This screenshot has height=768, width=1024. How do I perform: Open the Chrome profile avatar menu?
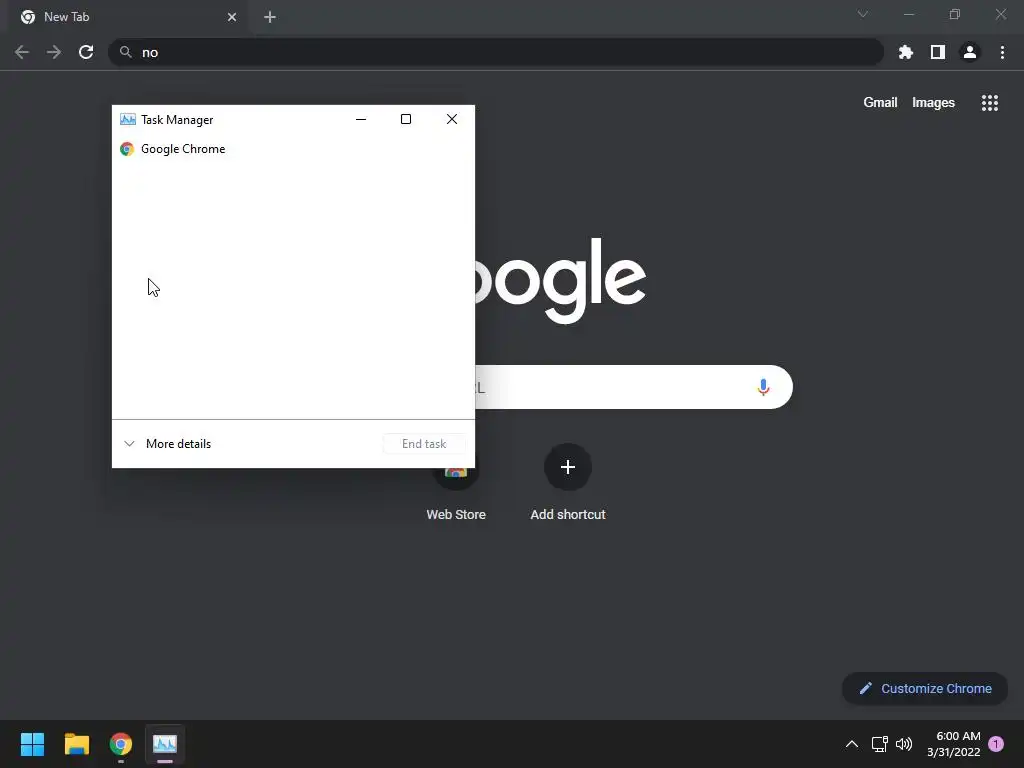pos(970,52)
